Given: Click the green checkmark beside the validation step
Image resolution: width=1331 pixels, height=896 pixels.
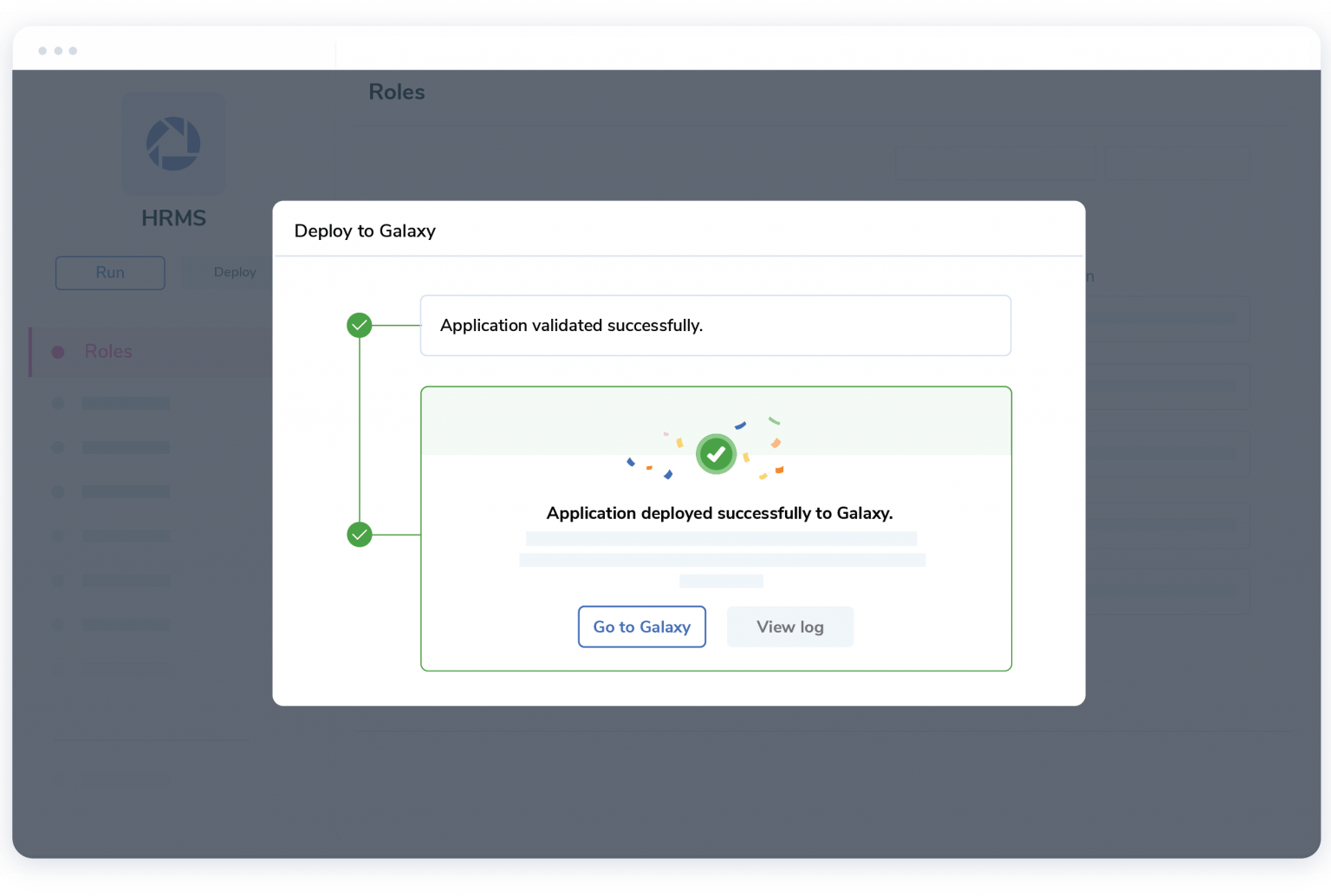Looking at the screenshot, I should (x=359, y=325).
